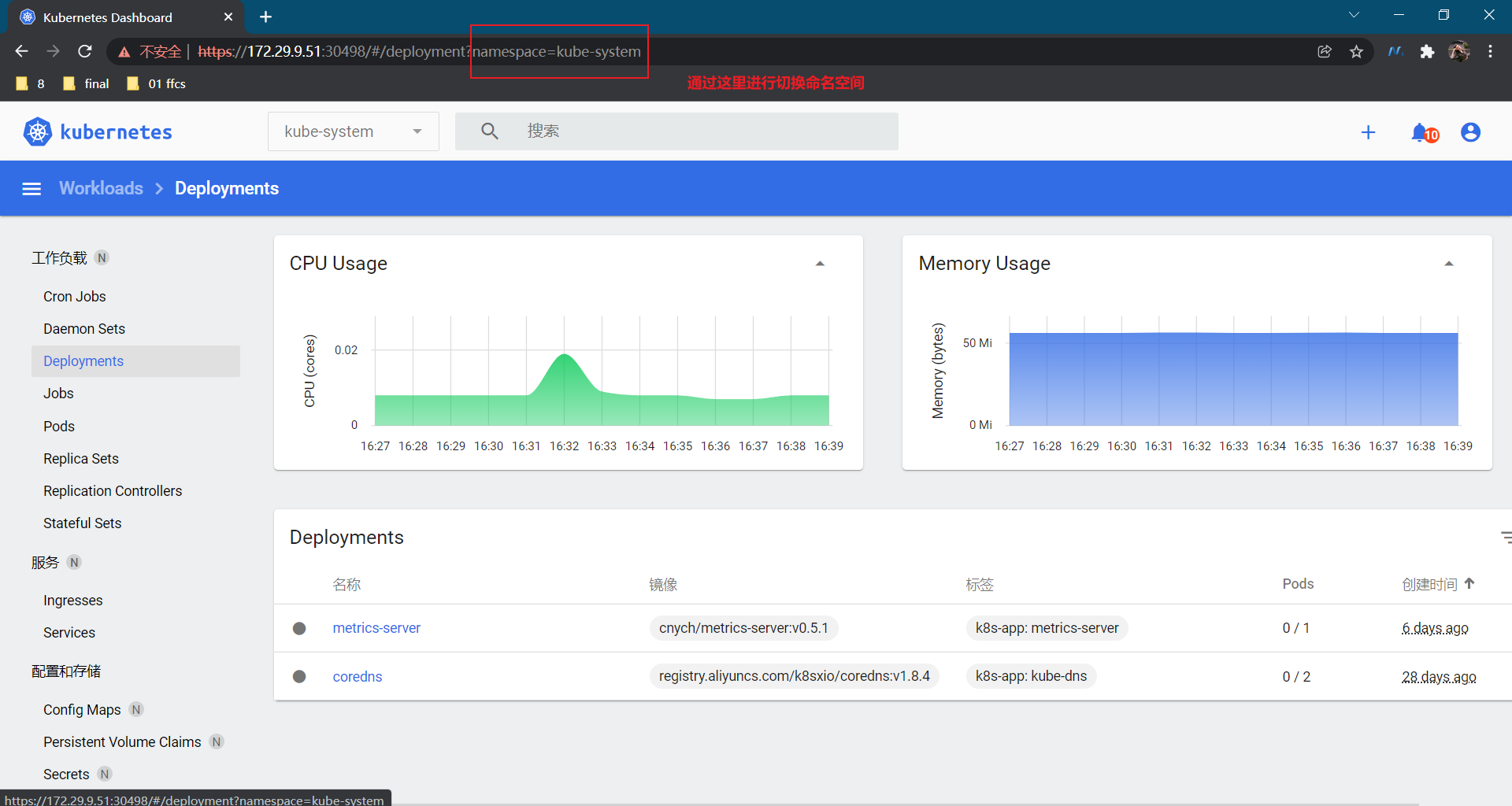This screenshot has width=1512, height=806.
Task: Click the Deployments breadcrumb
Action: point(227,188)
